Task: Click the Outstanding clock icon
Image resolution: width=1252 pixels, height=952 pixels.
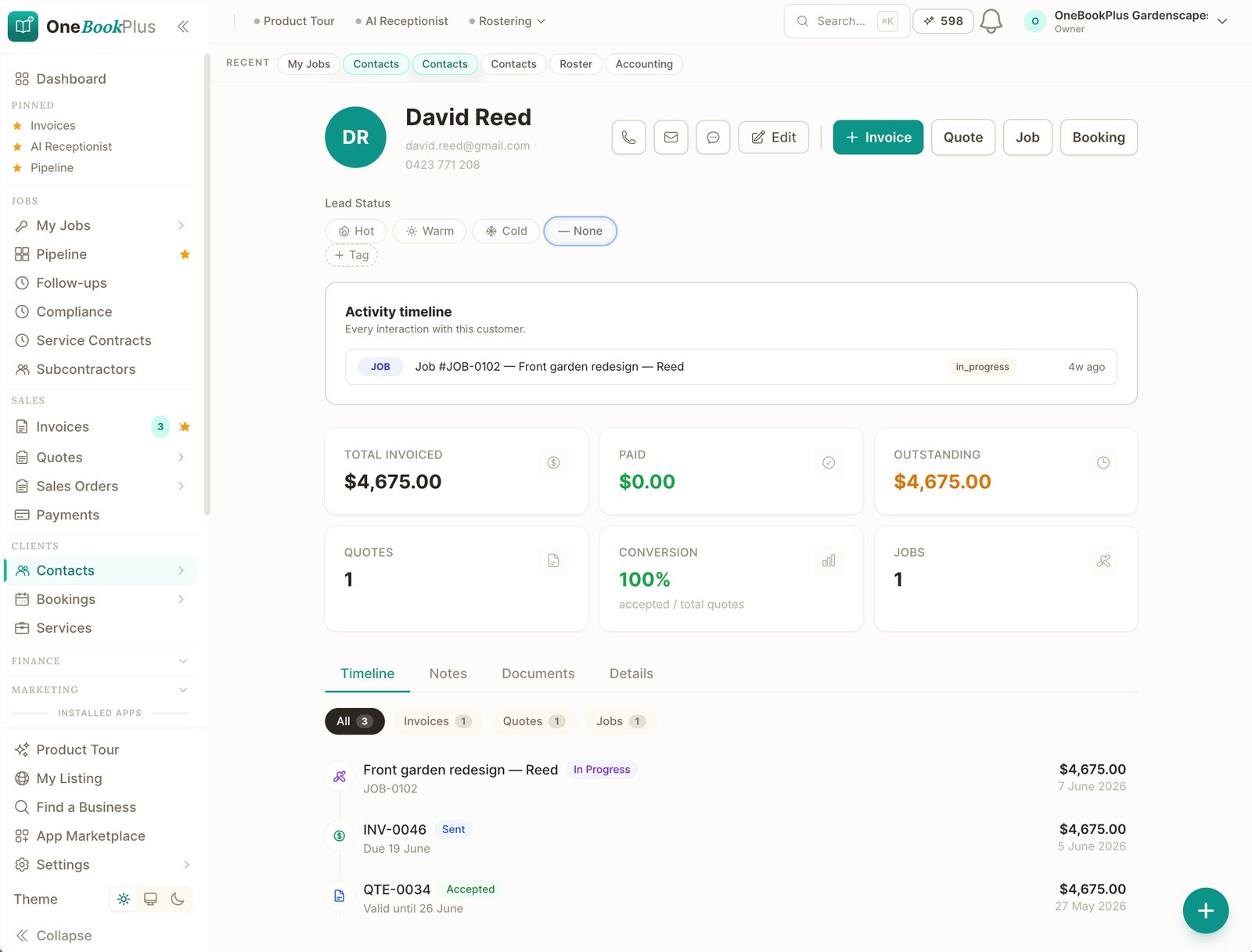Action: (1103, 462)
